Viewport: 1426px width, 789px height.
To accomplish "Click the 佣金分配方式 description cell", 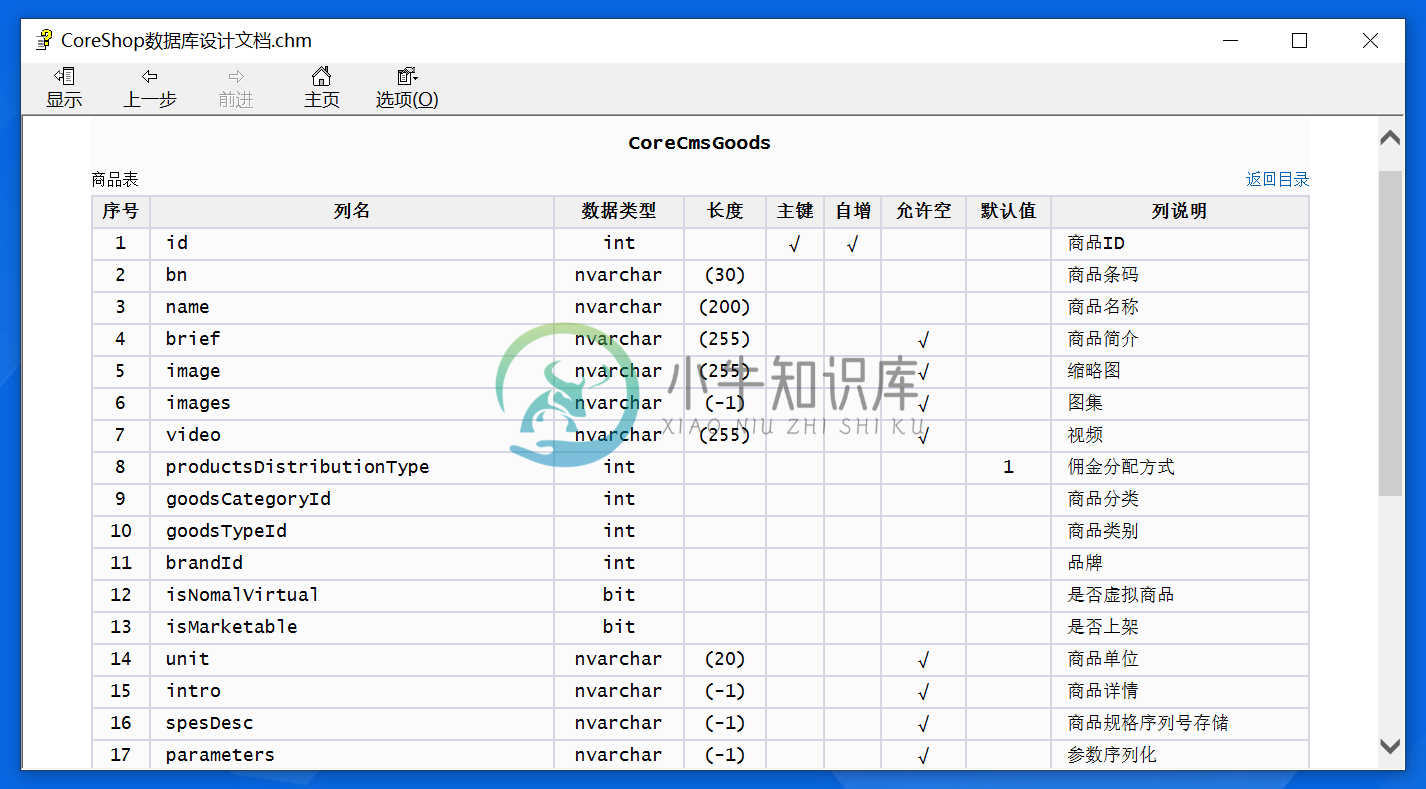I will tap(1179, 467).
